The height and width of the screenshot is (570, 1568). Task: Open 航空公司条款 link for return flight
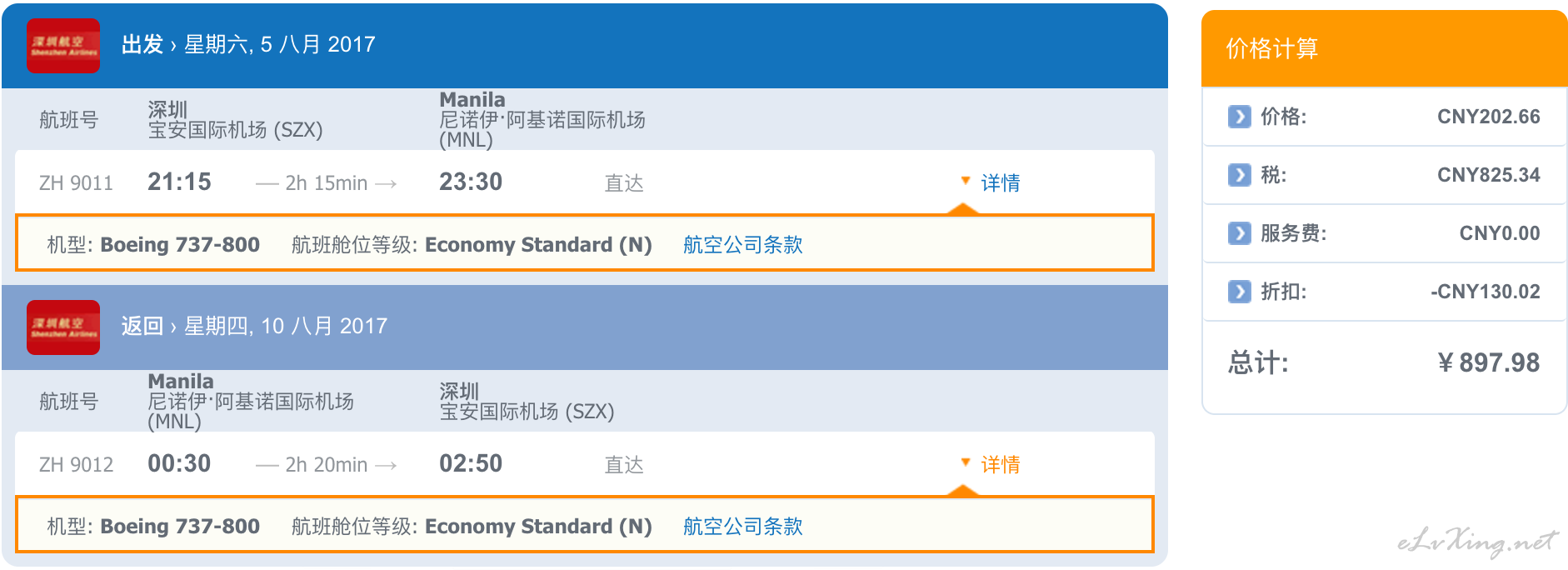tap(742, 526)
